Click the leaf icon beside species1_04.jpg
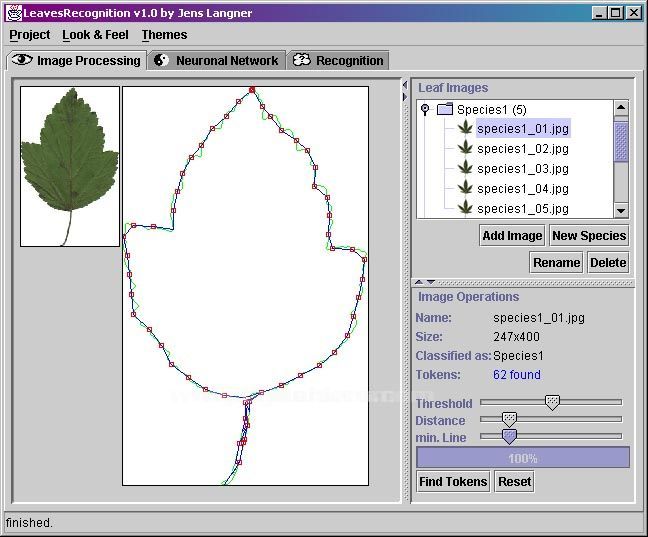The height and width of the screenshot is (537, 648). tap(464, 188)
